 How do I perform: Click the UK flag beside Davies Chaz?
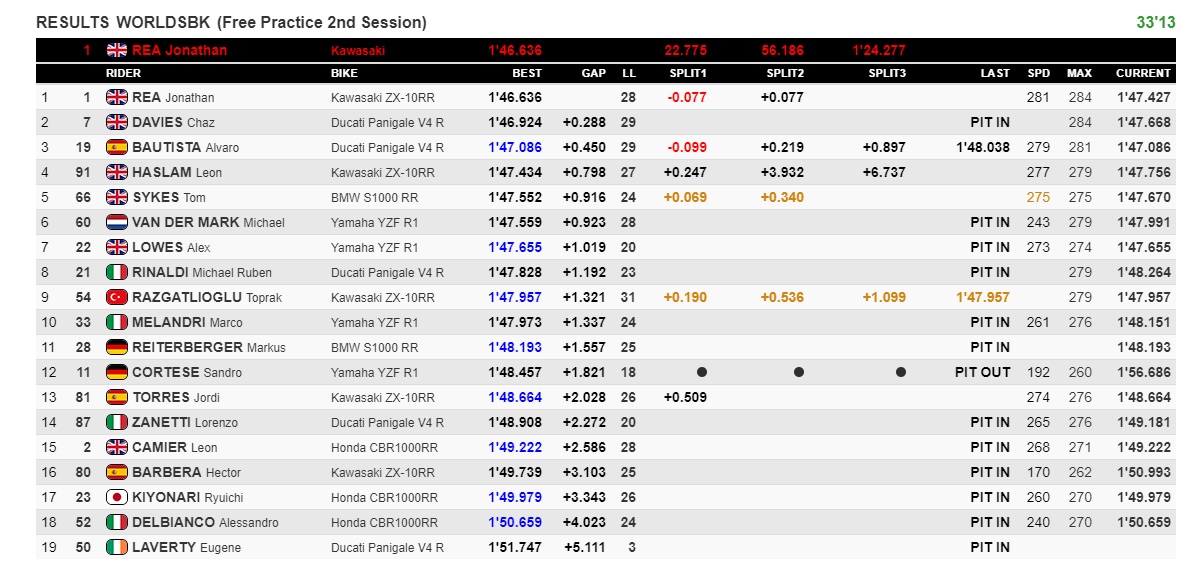point(117,122)
